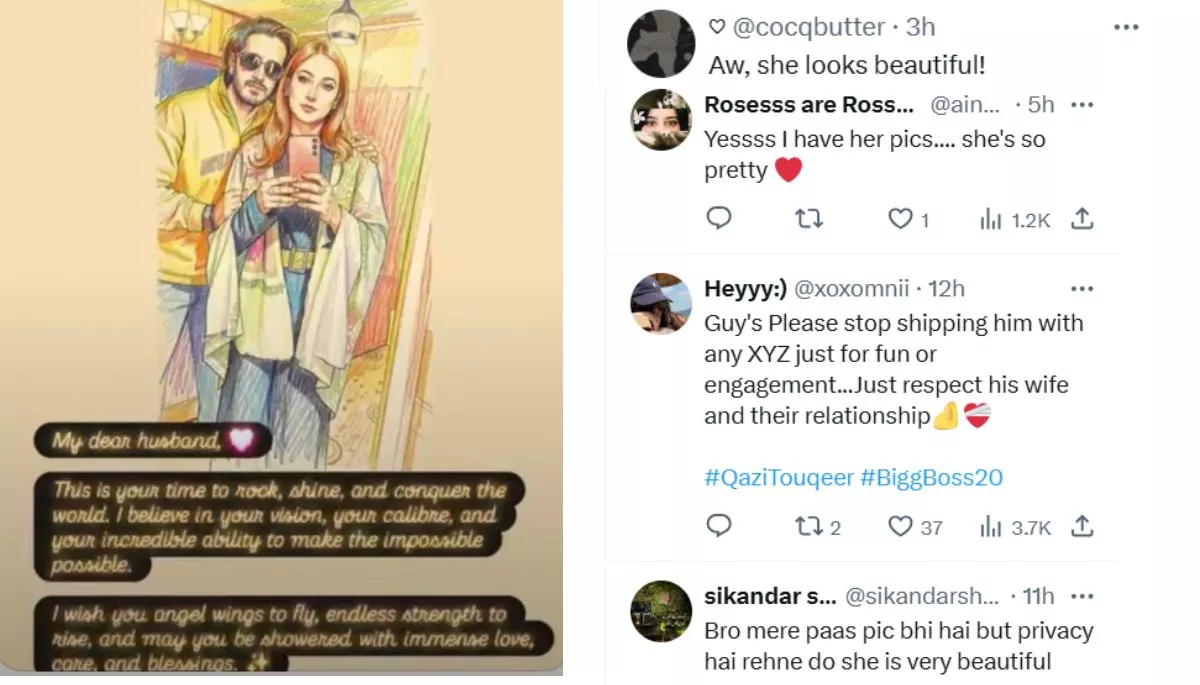The image size is (1200, 685).
Task: Open more options for Heyyy:) tweet
Action: pyautogui.click(x=1082, y=288)
